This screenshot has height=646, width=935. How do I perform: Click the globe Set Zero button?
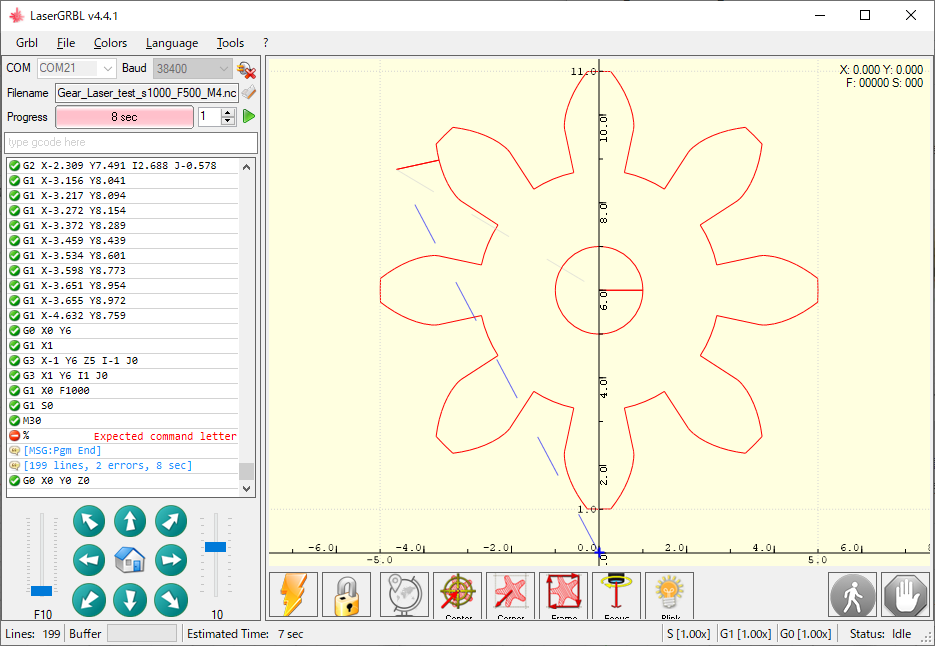point(404,595)
